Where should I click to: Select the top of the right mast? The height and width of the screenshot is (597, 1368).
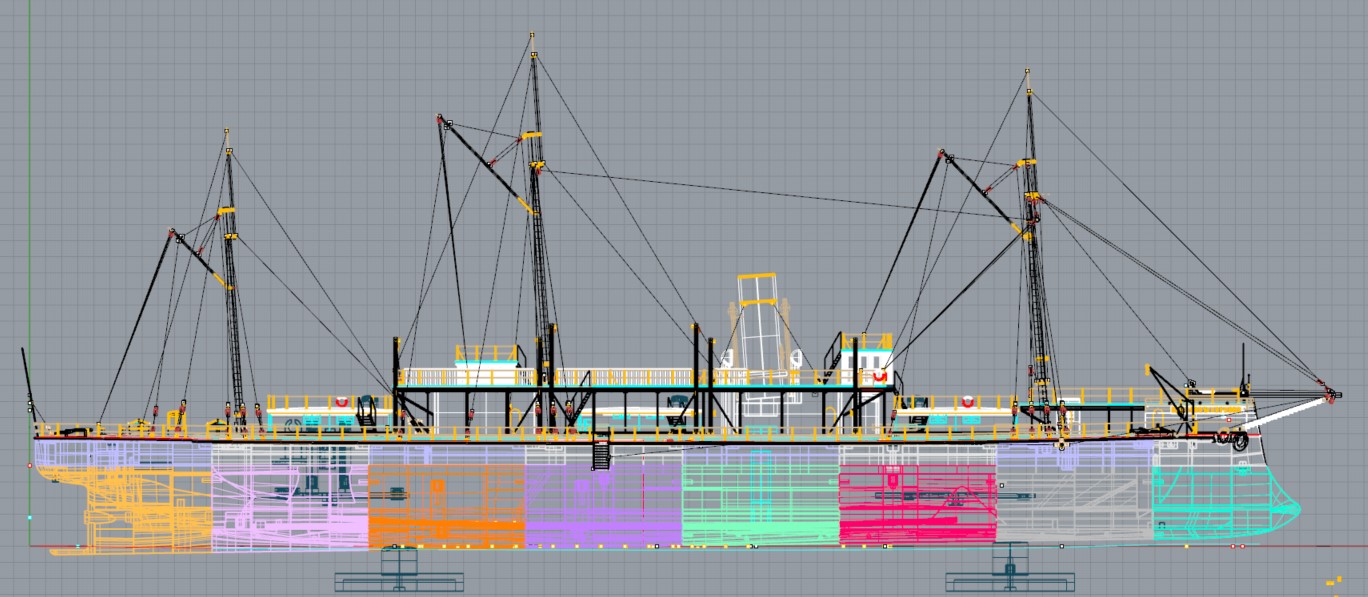(x=1027, y=72)
